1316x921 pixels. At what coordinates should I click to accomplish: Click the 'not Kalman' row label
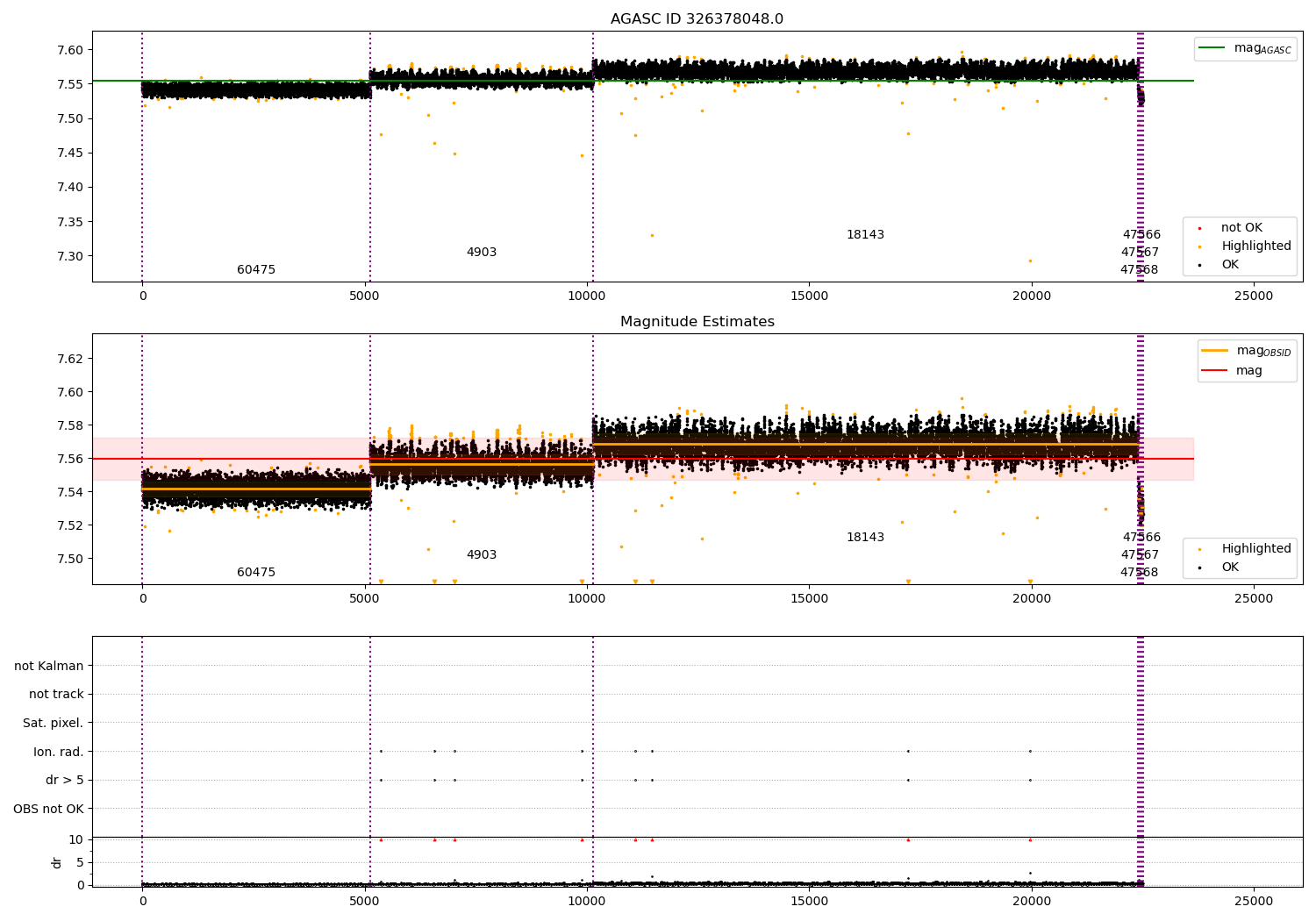point(49,666)
